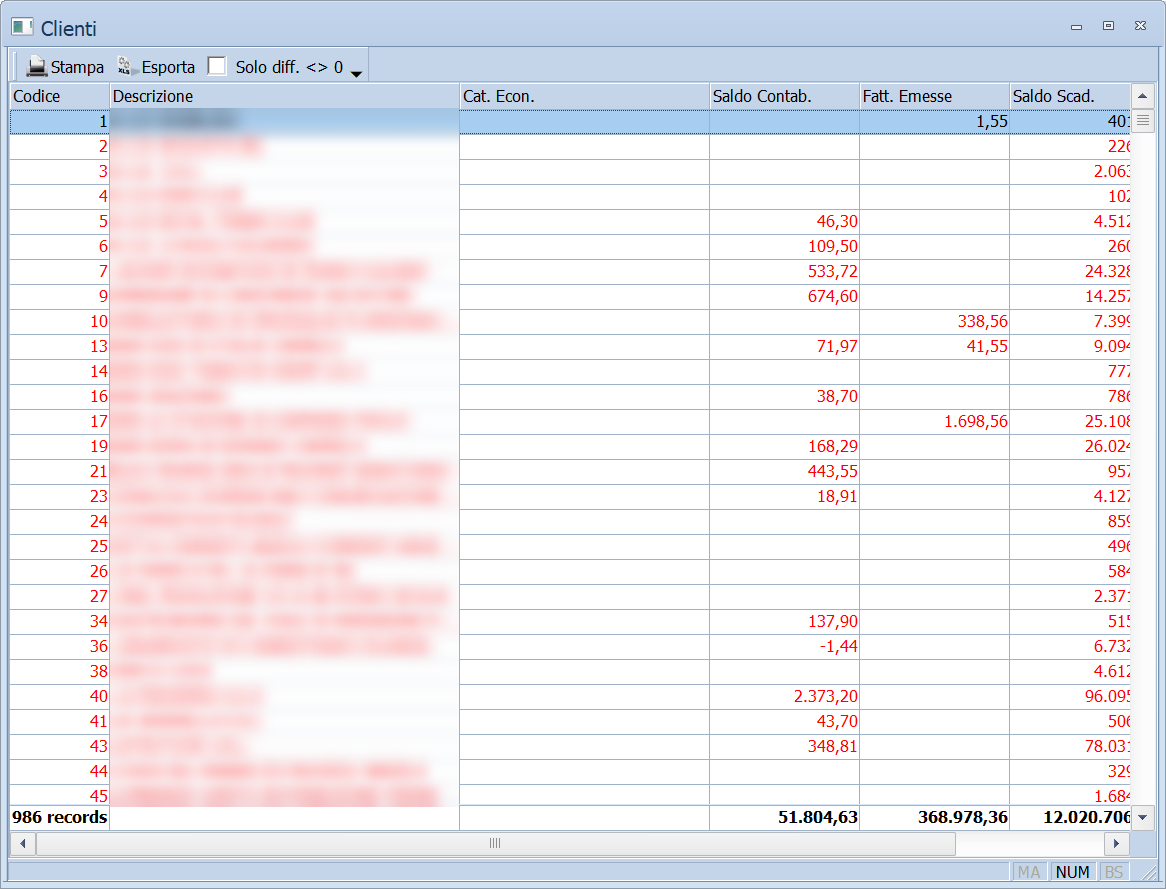The height and width of the screenshot is (889, 1166).
Task: Select the Saldo Contab. value 674,60
Action: click(833, 296)
